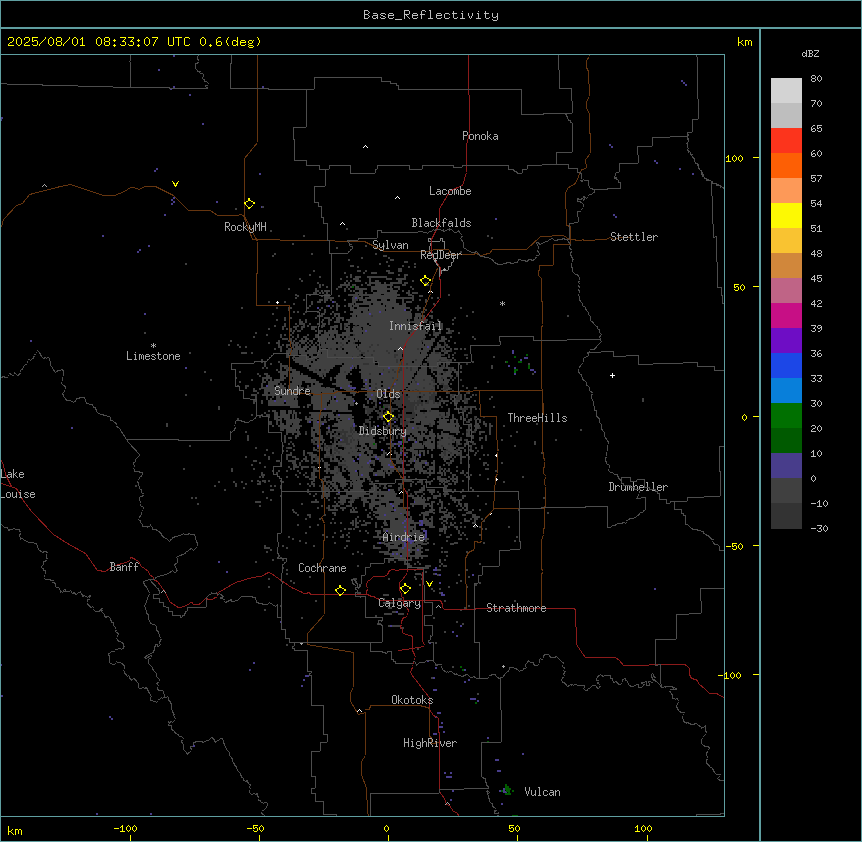This screenshot has height=842, width=862.
Task: Click the Cochrane label
Action: (x=322, y=568)
